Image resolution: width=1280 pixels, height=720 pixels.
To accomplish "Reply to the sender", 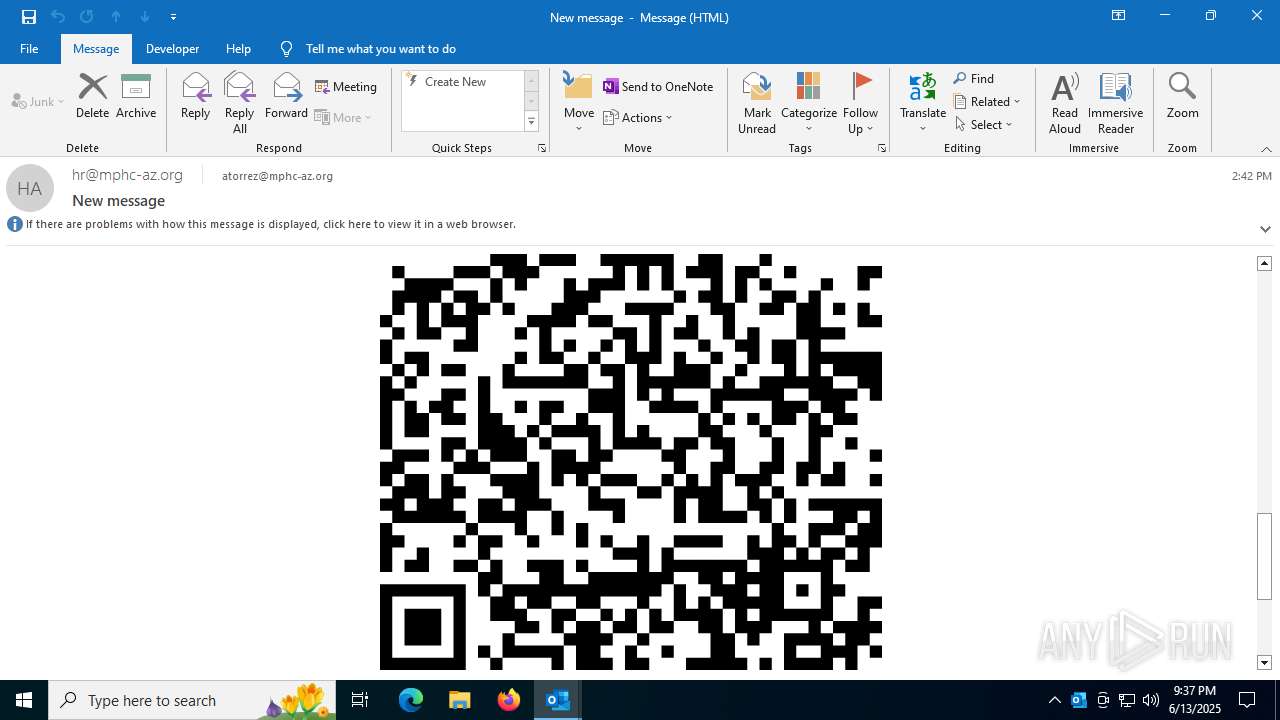I will [x=195, y=96].
